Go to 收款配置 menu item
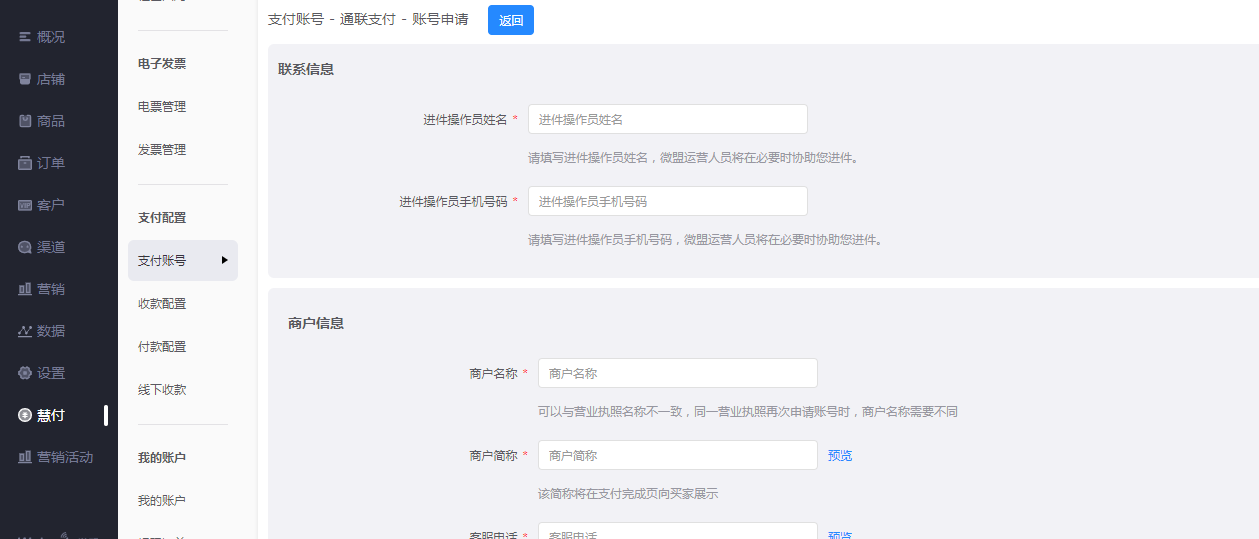The width and height of the screenshot is (1259, 539). click(162, 304)
